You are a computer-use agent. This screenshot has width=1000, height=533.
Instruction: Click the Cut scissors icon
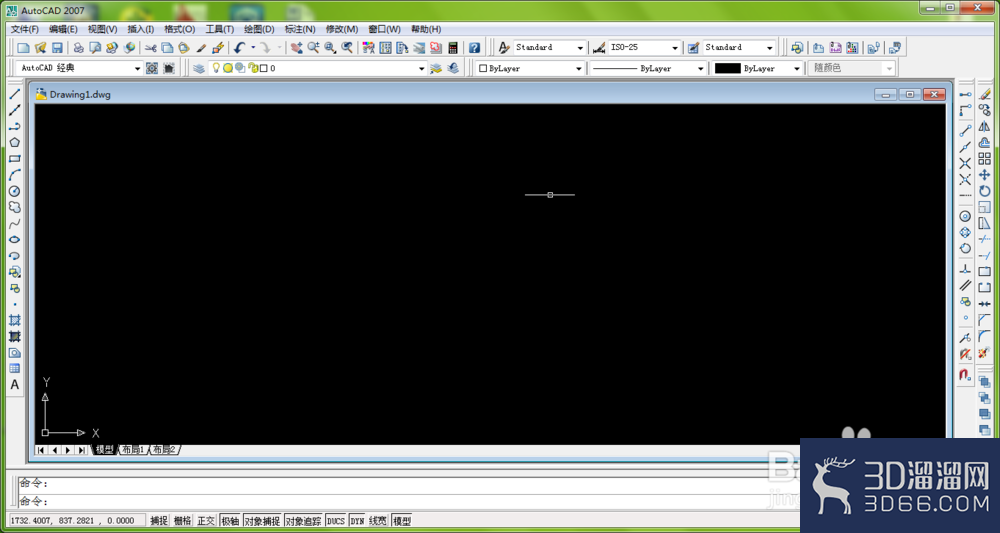[x=151, y=48]
